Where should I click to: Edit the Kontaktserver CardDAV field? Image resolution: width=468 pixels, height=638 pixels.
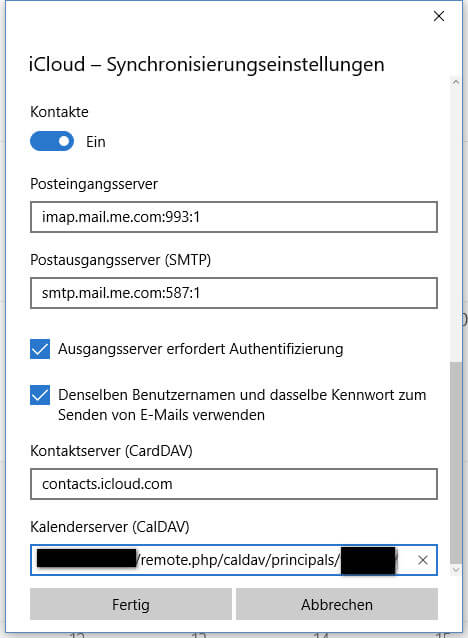click(234, 484)
